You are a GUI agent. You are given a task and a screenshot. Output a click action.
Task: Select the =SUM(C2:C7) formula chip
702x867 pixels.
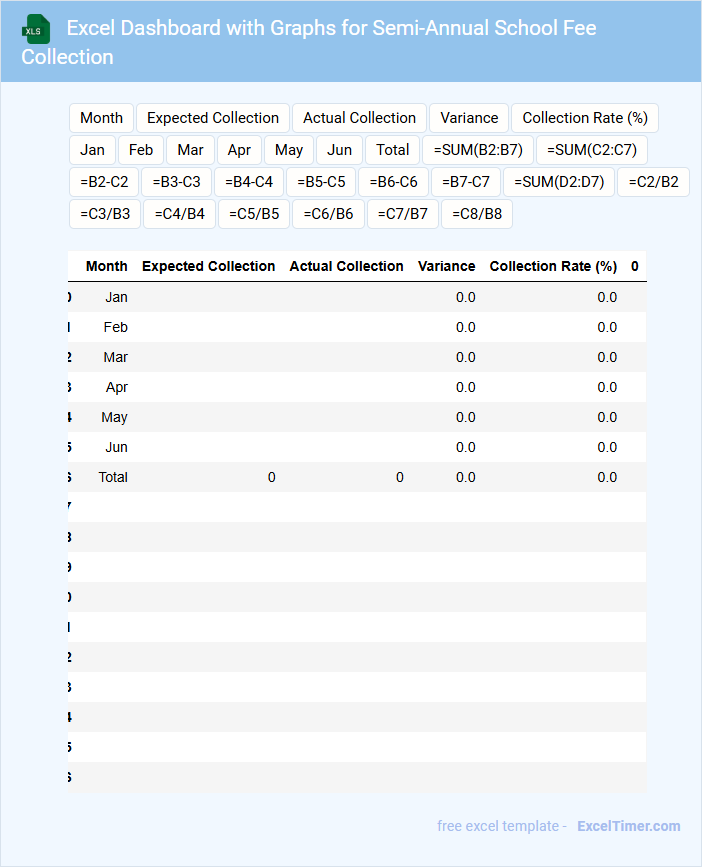pyautogui.click(x=591, y=150)
